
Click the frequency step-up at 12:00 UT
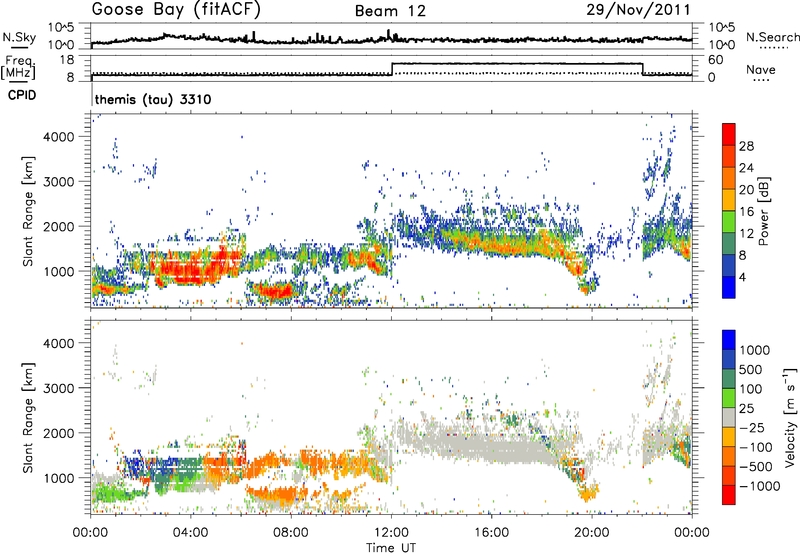(x=392, y=69)
